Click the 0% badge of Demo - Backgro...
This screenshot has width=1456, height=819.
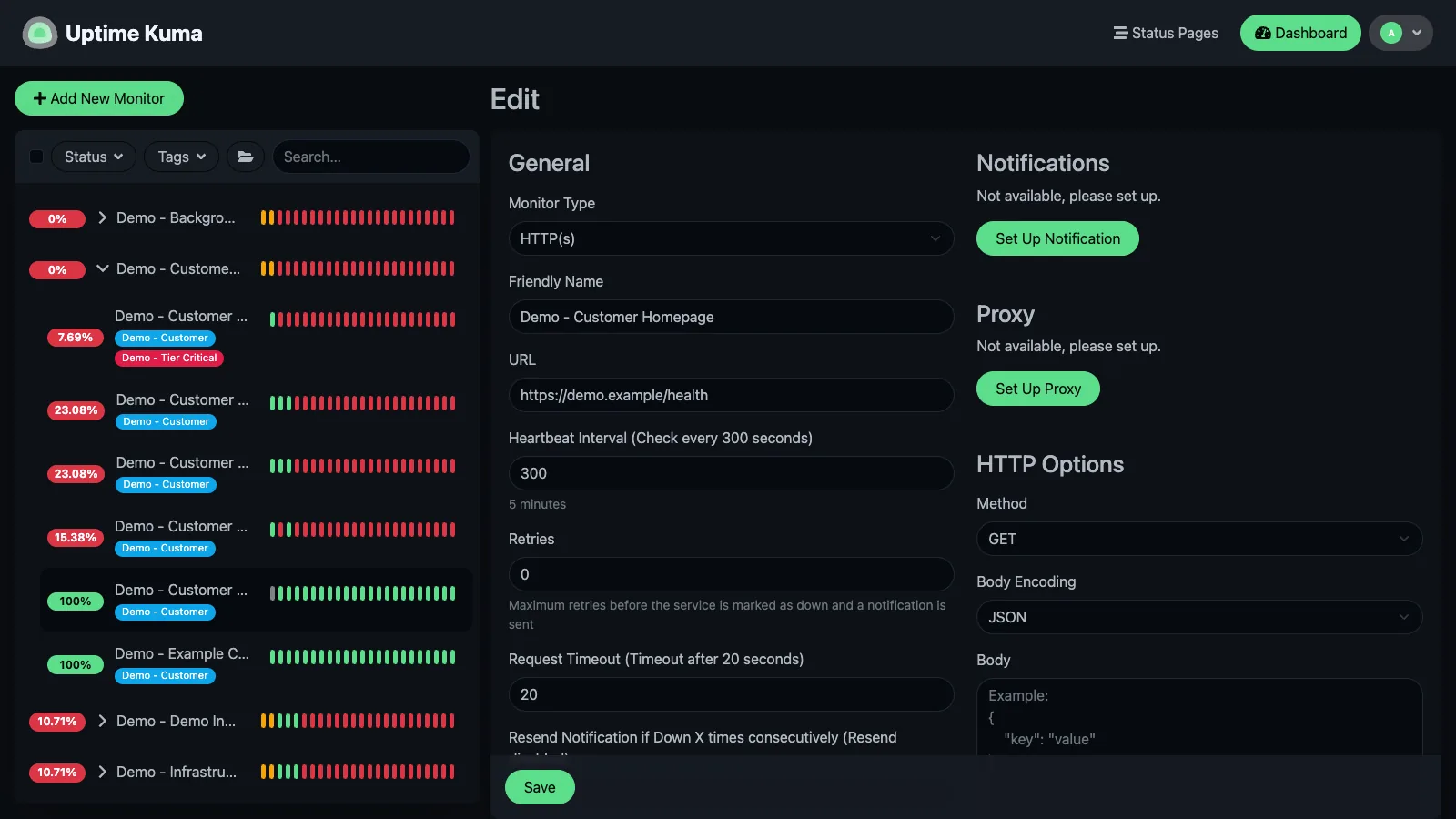57,218
